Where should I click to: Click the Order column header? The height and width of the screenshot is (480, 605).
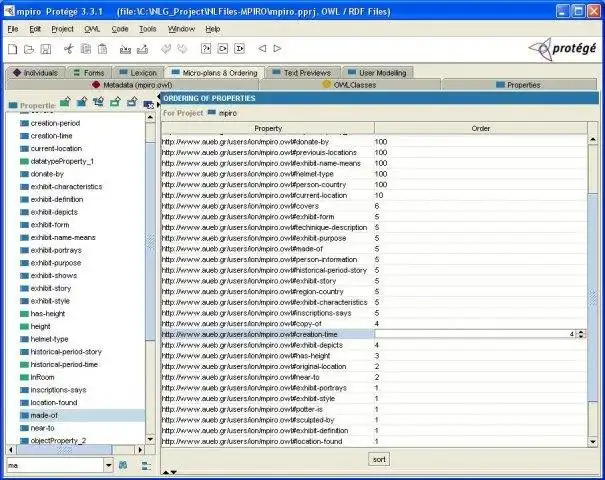click(x=480, y=128)
